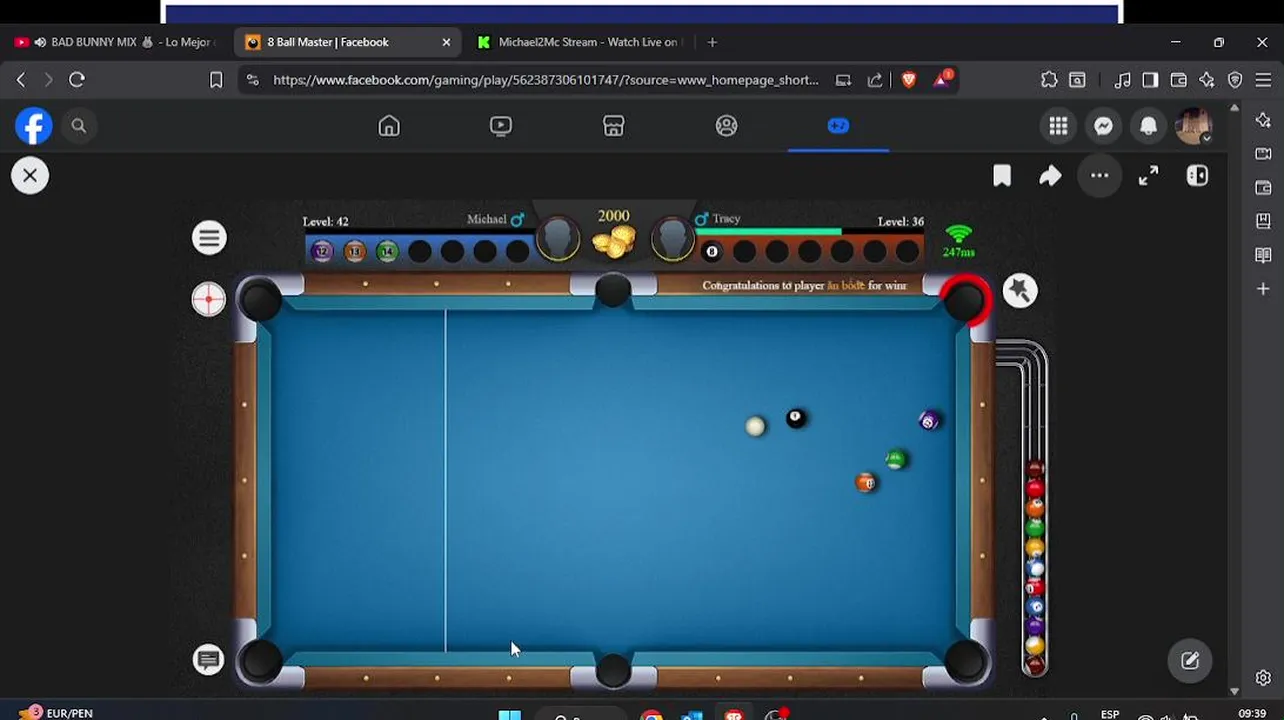This screenshot has height=720, width=1284.
Task: Open browser media music control
Action: [x=1123, y=80]
